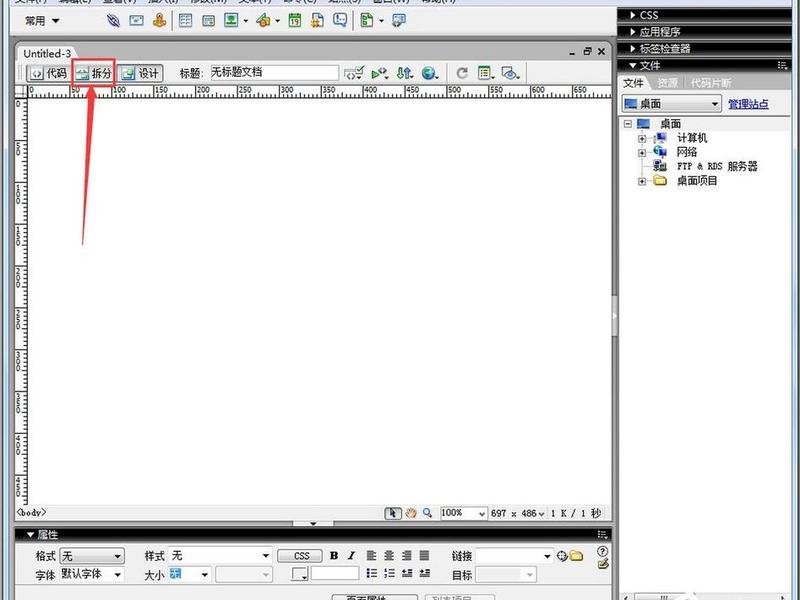
Task: Insert a Hyperlink from the Common bar
Action: tap(113, 20)
